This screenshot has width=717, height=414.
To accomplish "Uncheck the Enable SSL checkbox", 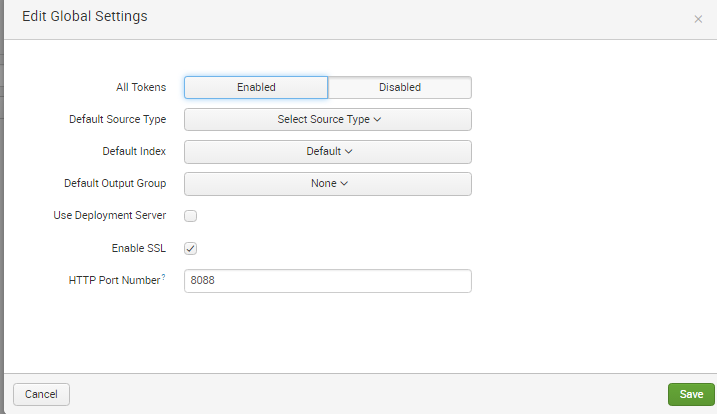I will click(x=191, y=248).
